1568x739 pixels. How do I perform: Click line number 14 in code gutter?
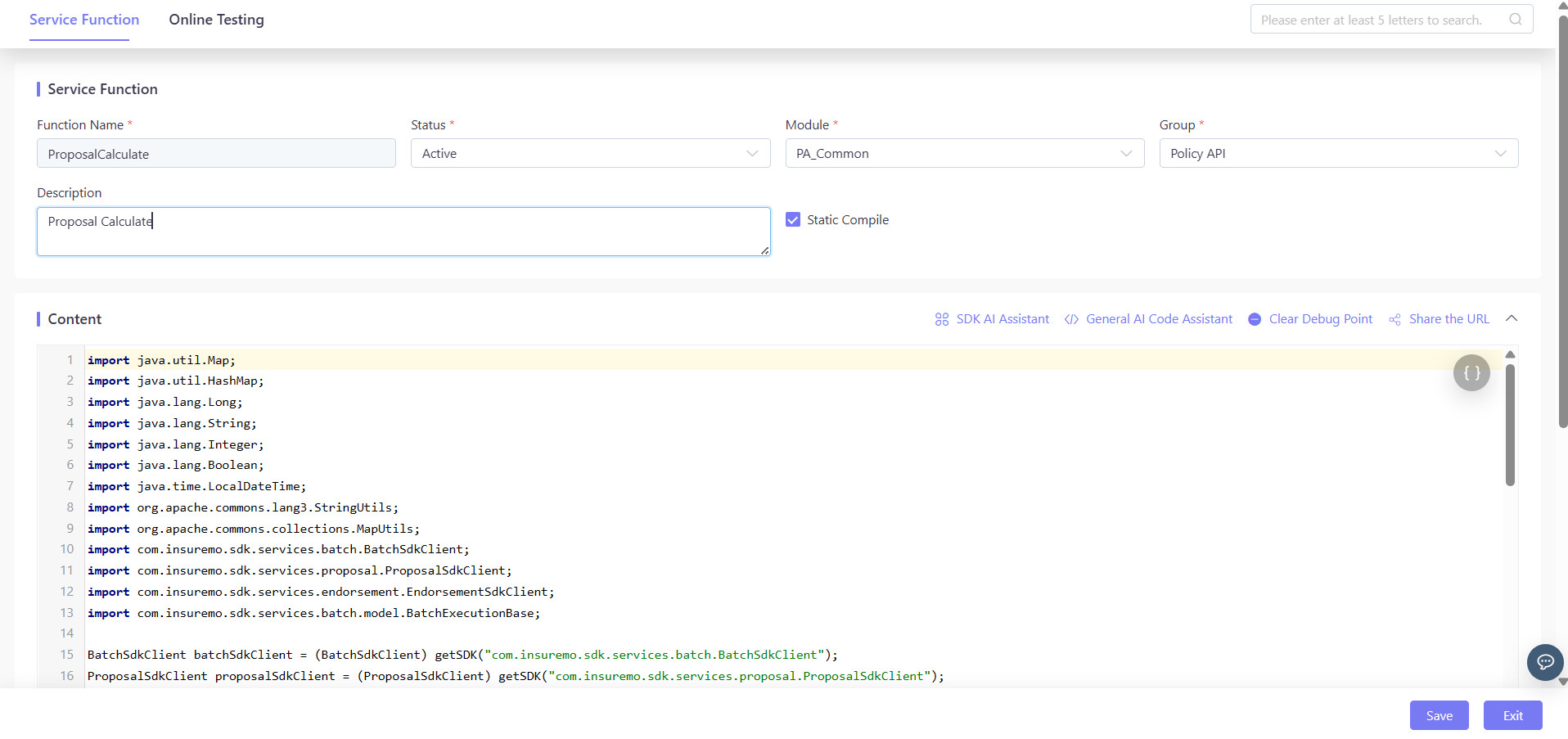[66, 633]
